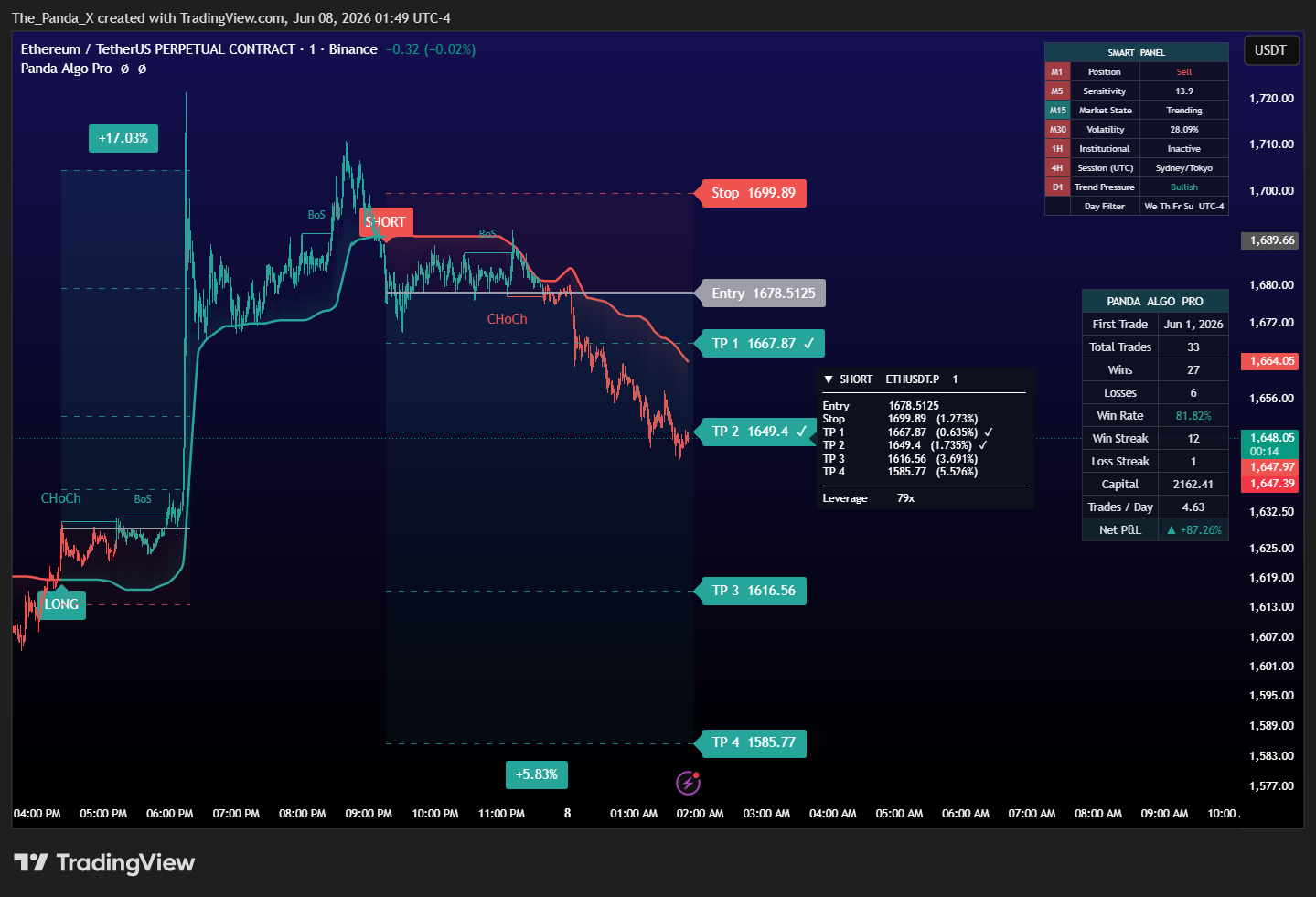1316x897 pixels.
Task: Click the SHORT signal marker
Action: [386, 222]
